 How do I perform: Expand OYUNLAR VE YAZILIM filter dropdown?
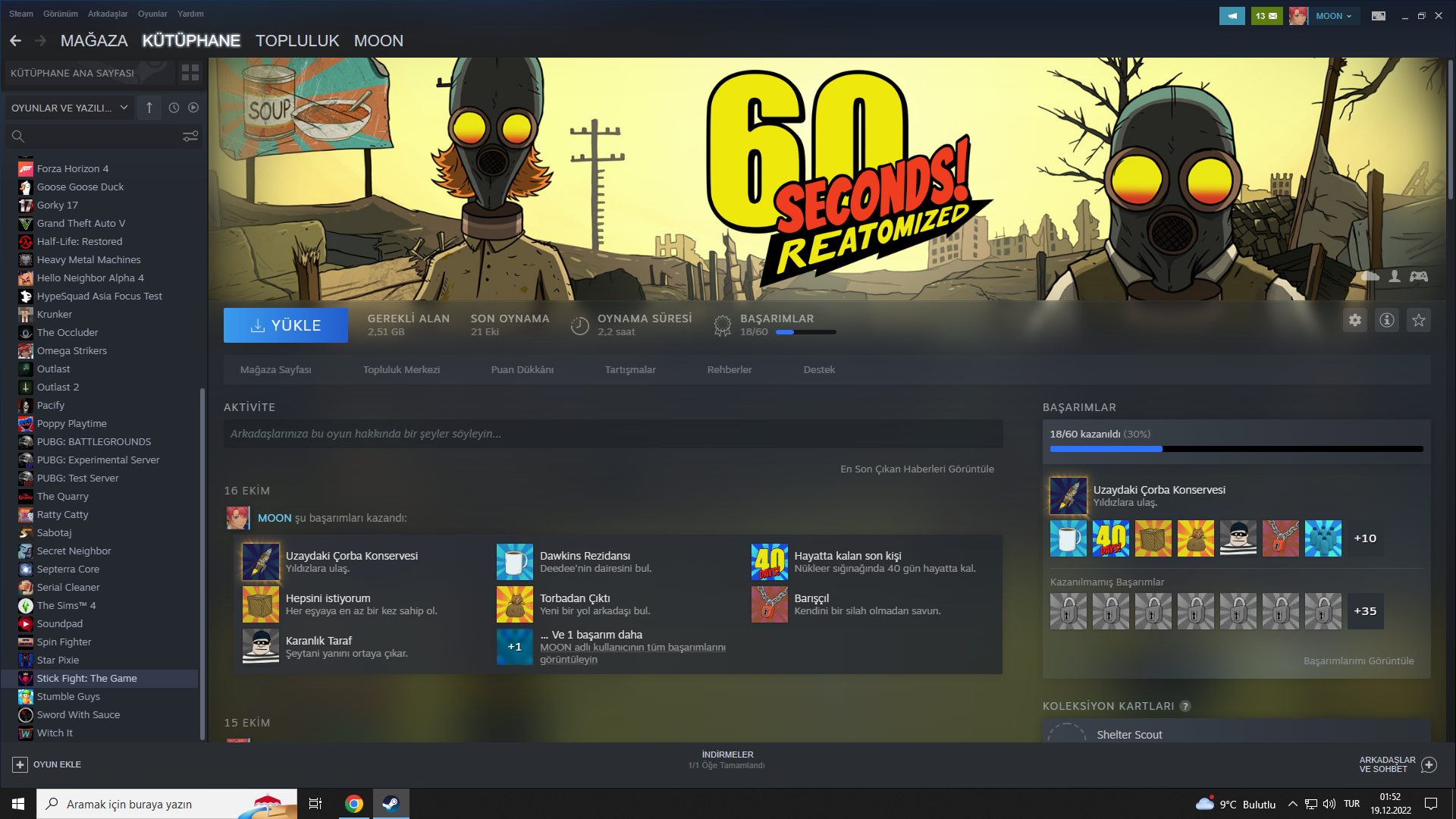[x=70, y=108]
